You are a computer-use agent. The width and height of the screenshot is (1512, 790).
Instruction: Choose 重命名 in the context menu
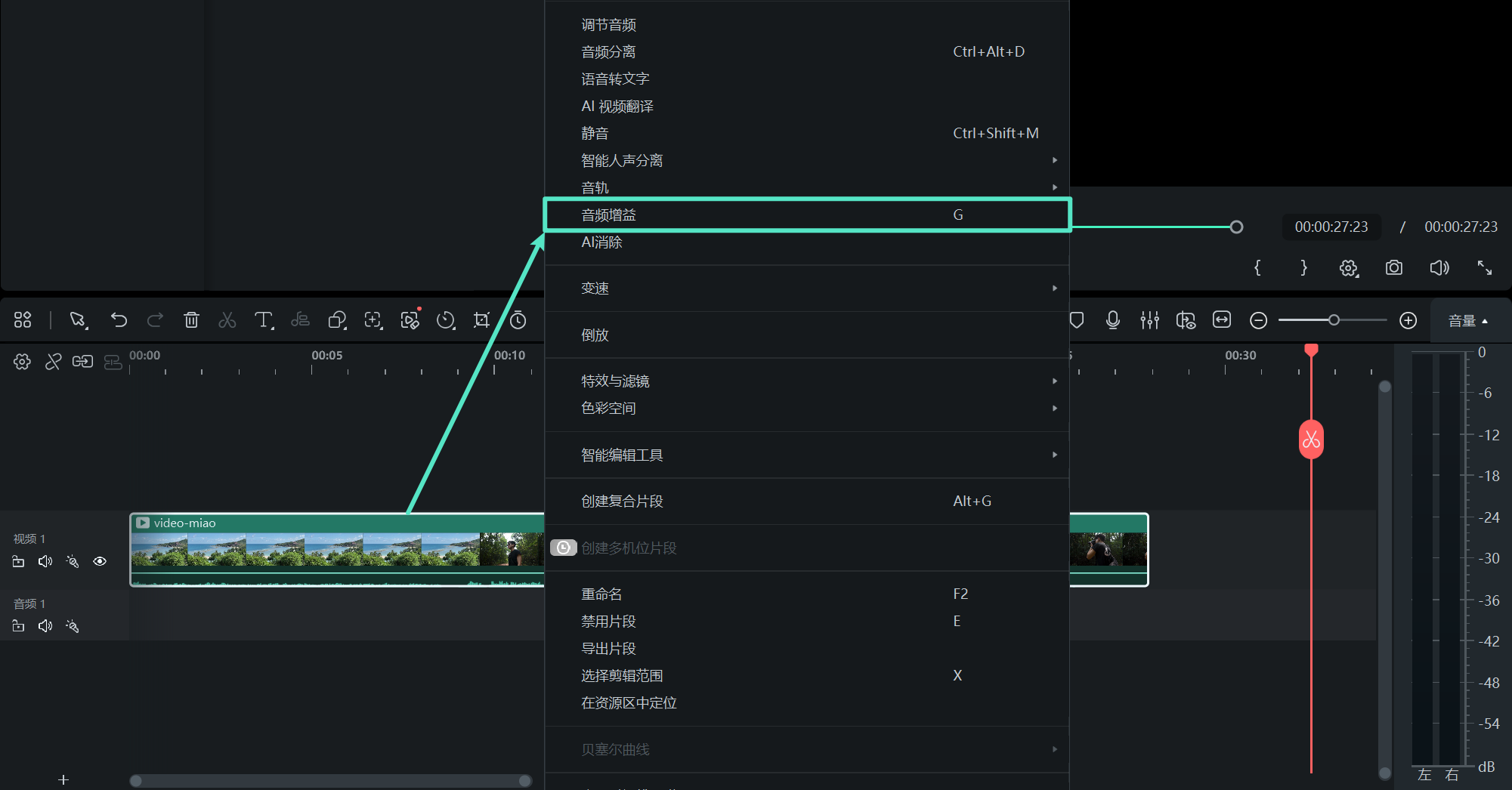[601, 594]
